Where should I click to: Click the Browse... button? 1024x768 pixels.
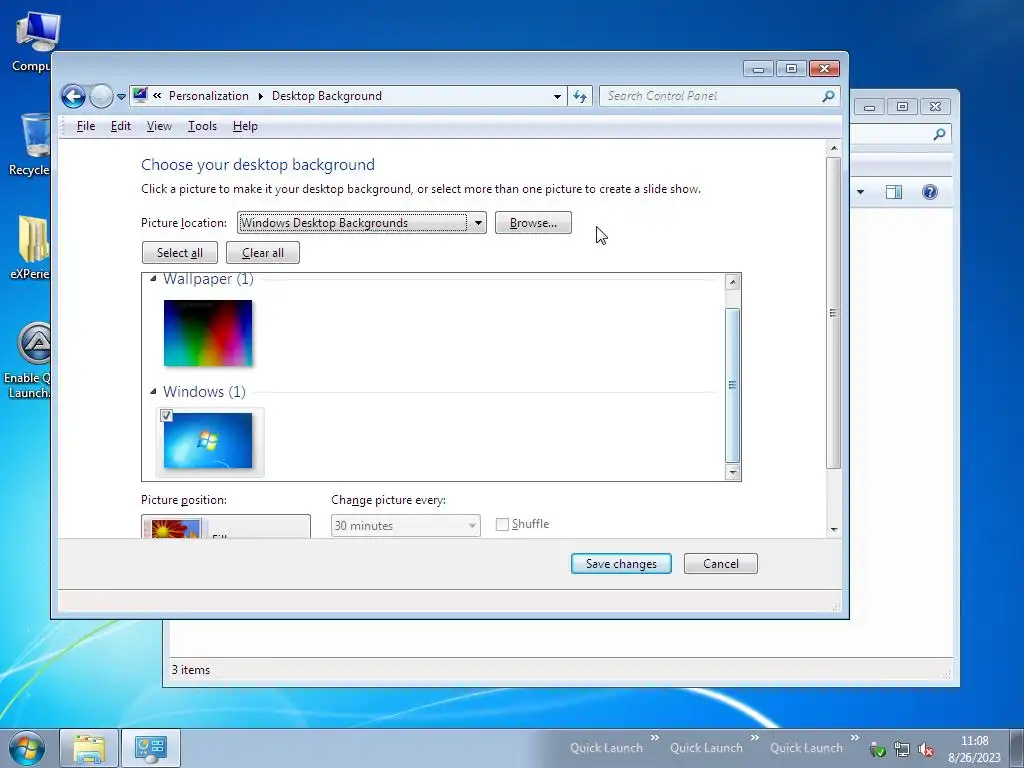coord(533,223)
